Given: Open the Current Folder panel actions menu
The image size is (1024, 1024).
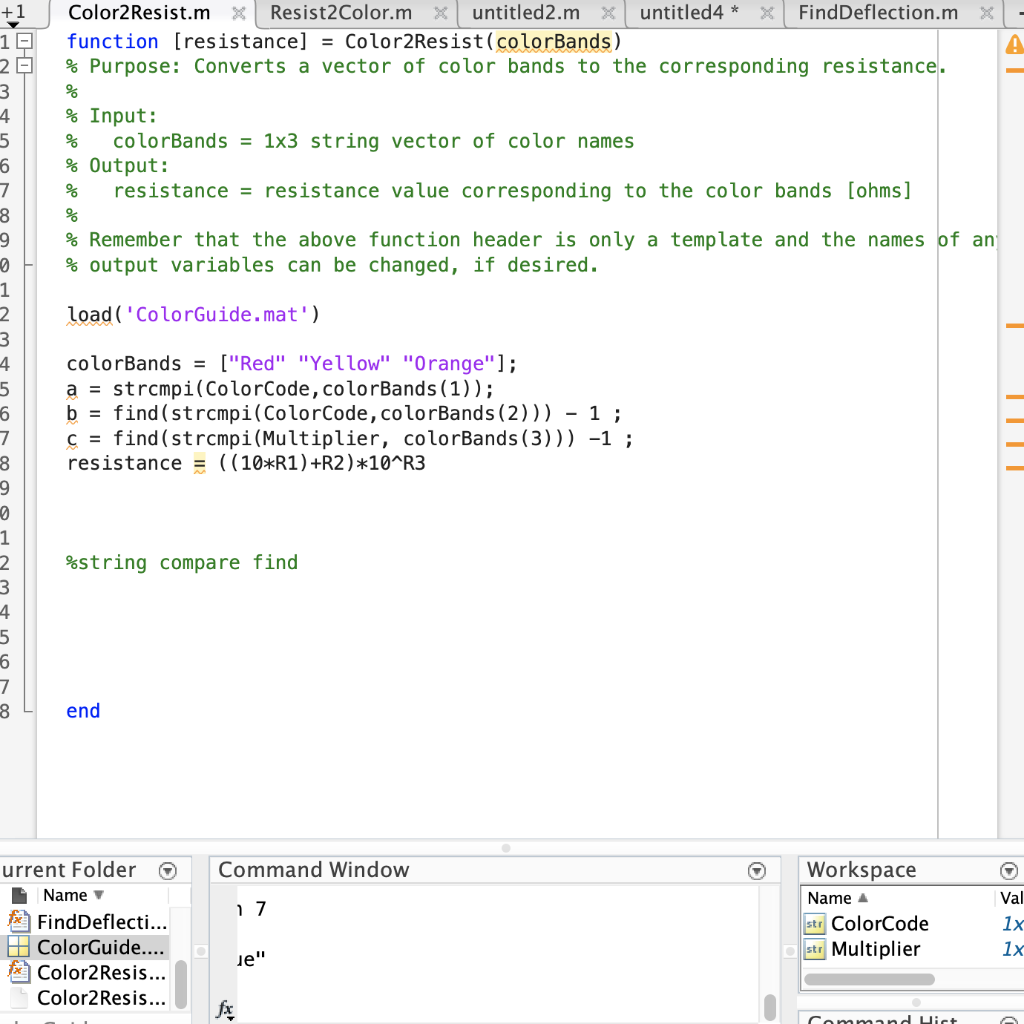Looking at the screenshot, I should [x=168, y=871].
